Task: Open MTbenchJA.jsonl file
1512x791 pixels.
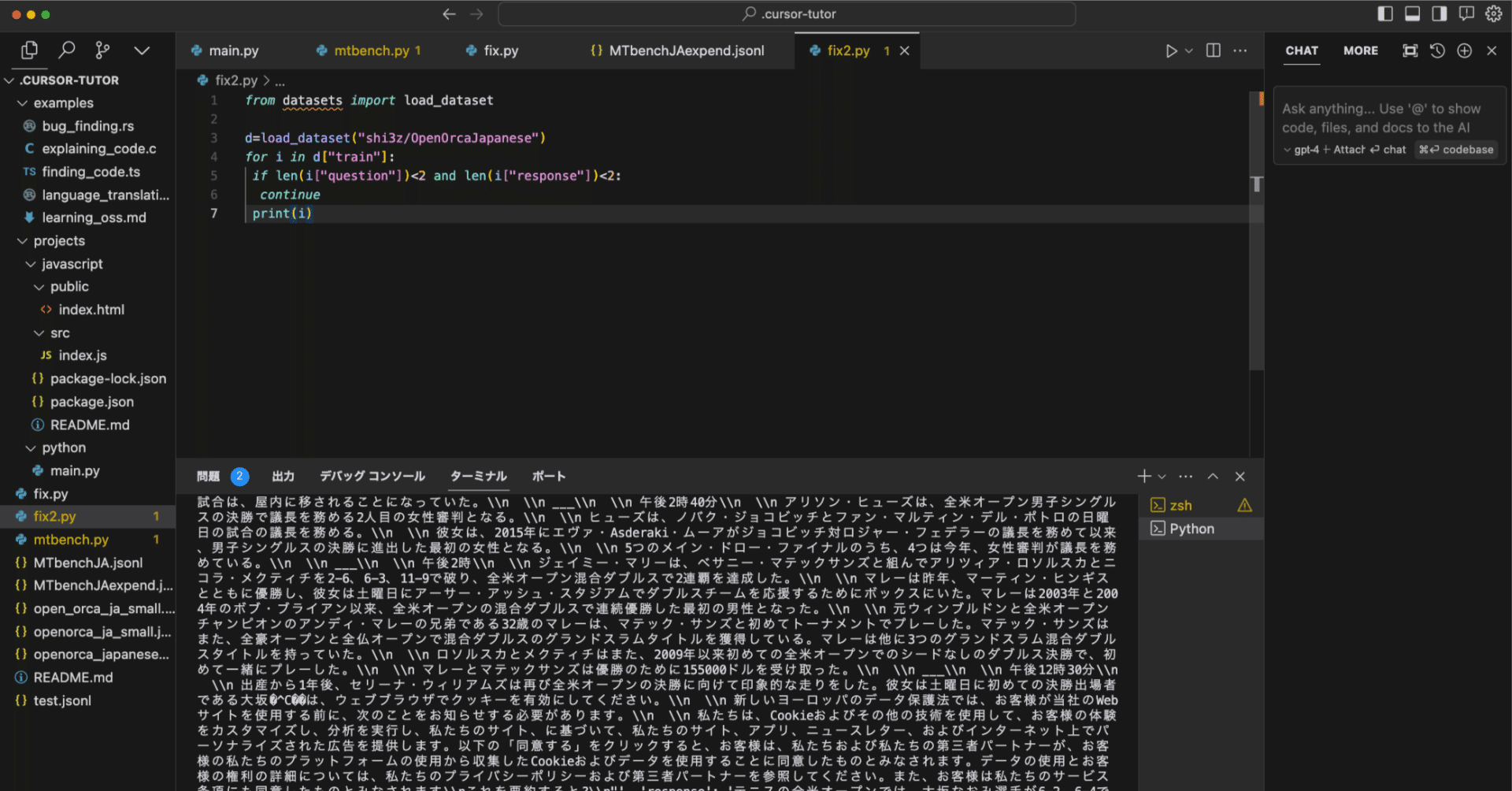Action: pos(87,563)
